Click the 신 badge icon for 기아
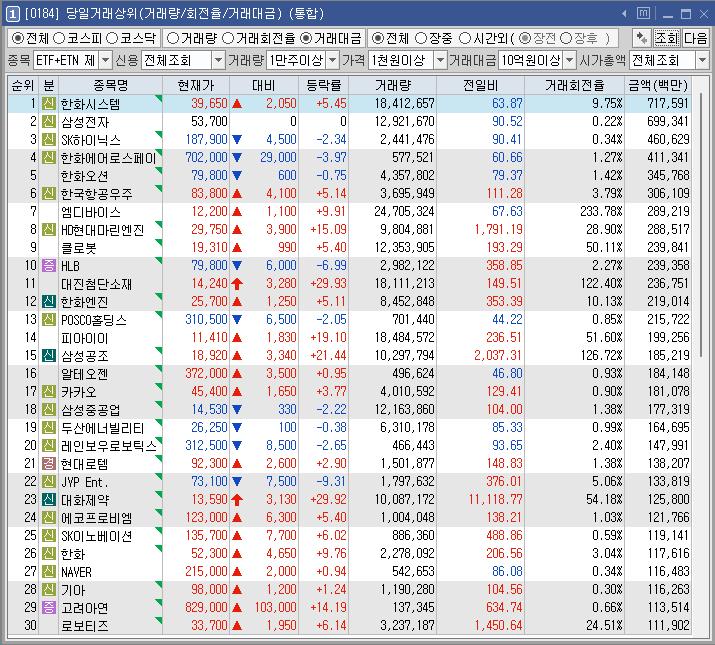715x645 pixels. [x=49, y=589]
